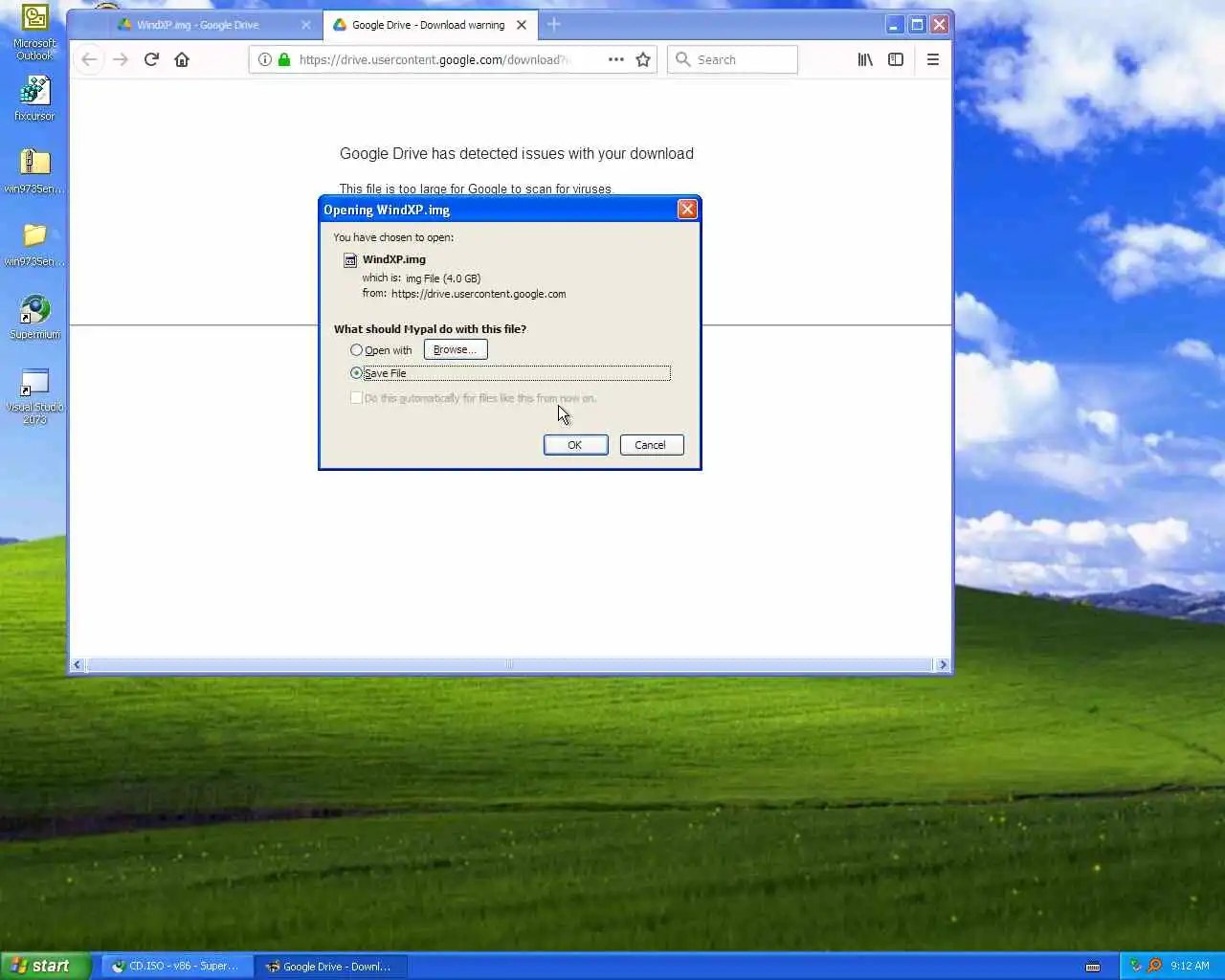Click the browser Forward arrow
Image resolution: width=1225 pixels, height=980 pixels.
(121, 59)
